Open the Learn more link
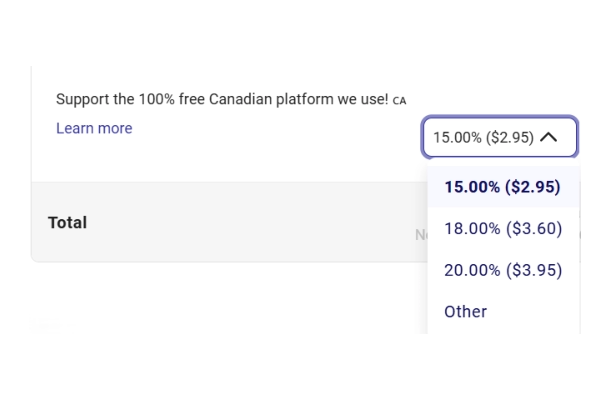 click(94, 128)
